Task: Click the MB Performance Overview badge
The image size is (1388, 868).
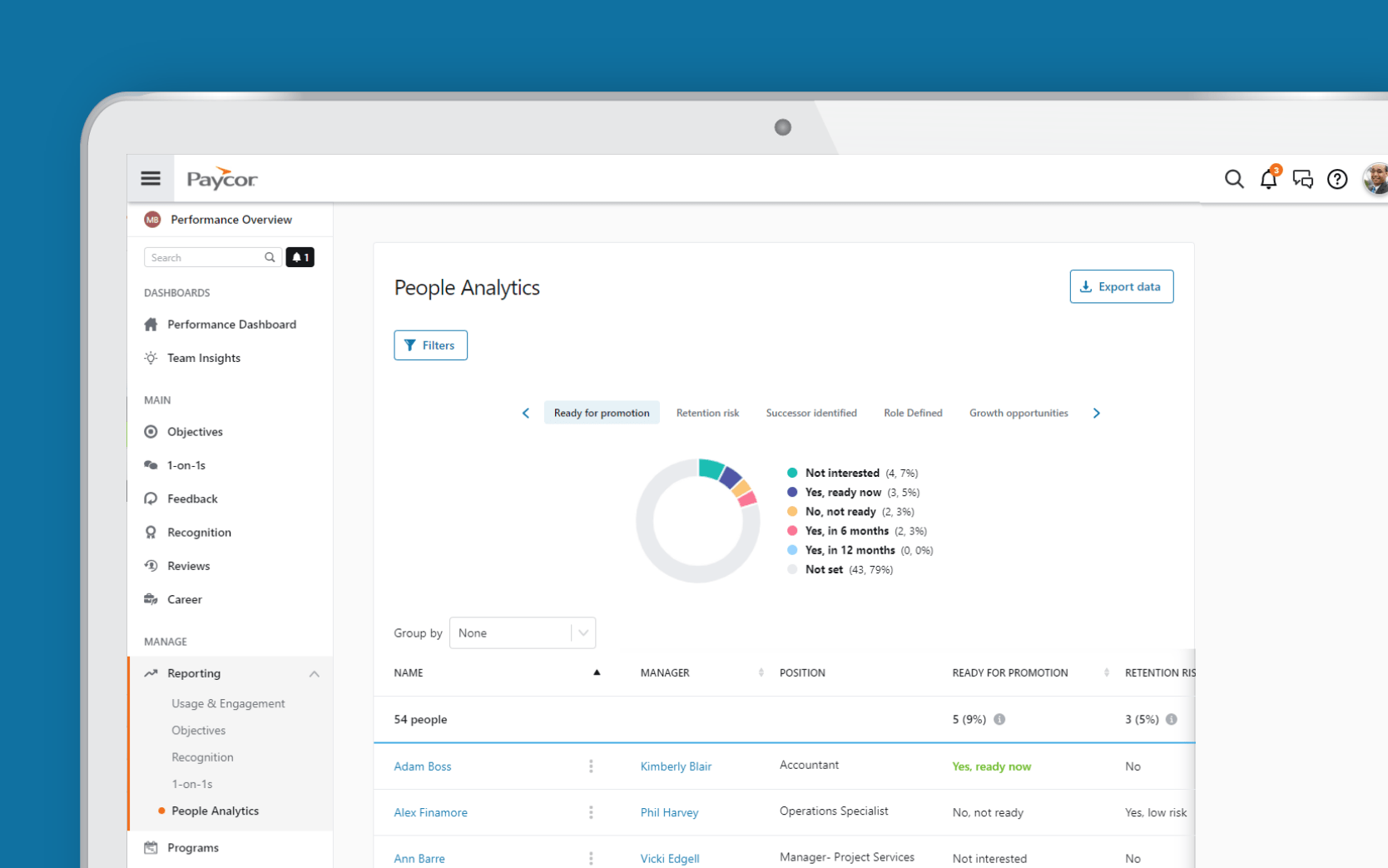Action: pos(152,220)
